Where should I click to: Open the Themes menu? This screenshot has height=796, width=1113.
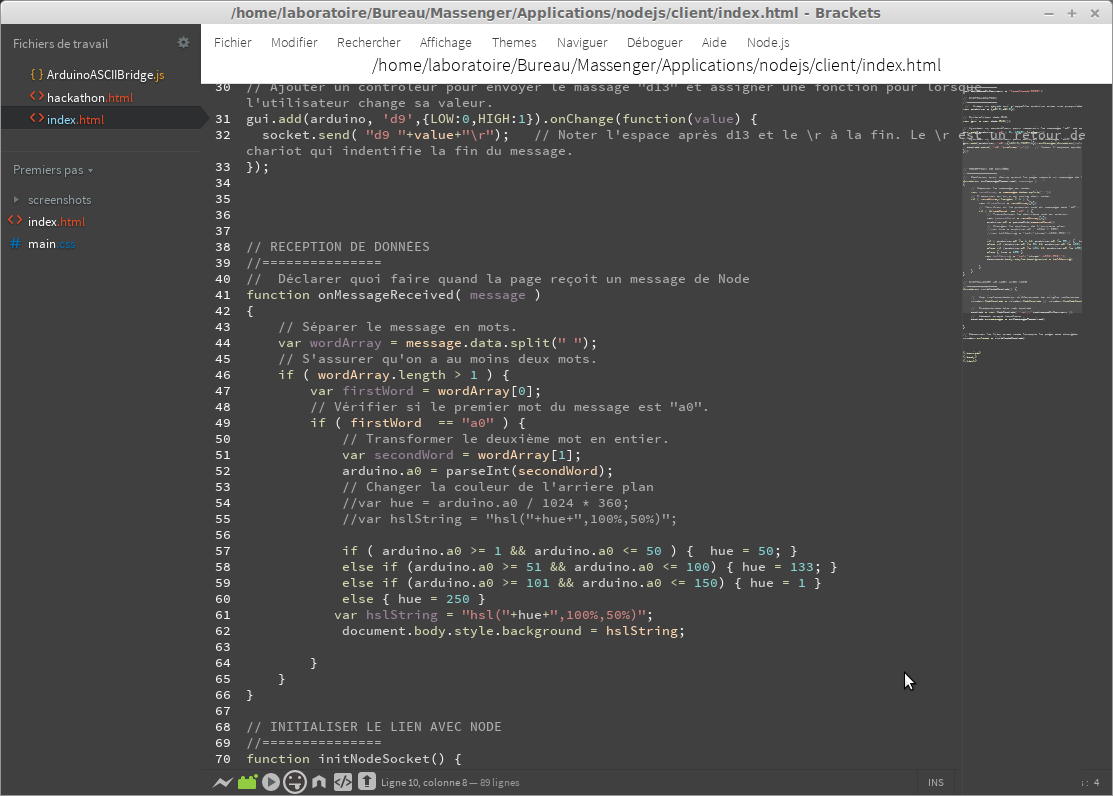coord(514,42)
